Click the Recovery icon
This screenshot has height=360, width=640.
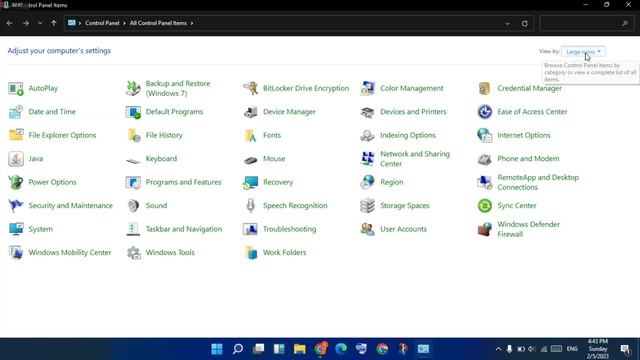(x=251, y=182)
